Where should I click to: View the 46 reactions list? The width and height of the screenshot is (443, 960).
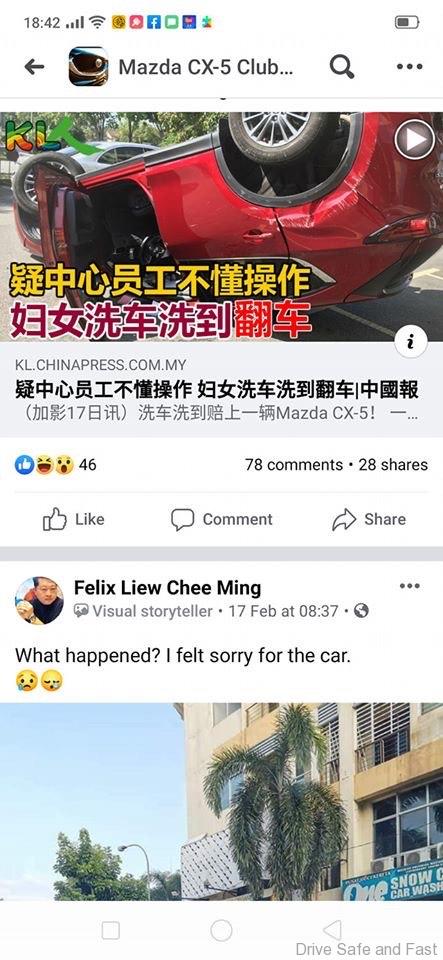[55, 465]
